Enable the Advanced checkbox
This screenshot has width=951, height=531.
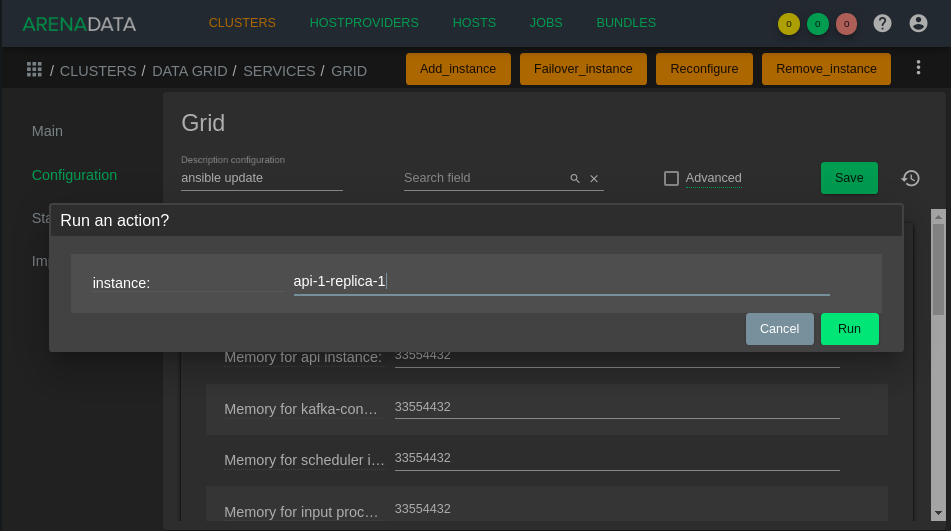pos(671,178)
